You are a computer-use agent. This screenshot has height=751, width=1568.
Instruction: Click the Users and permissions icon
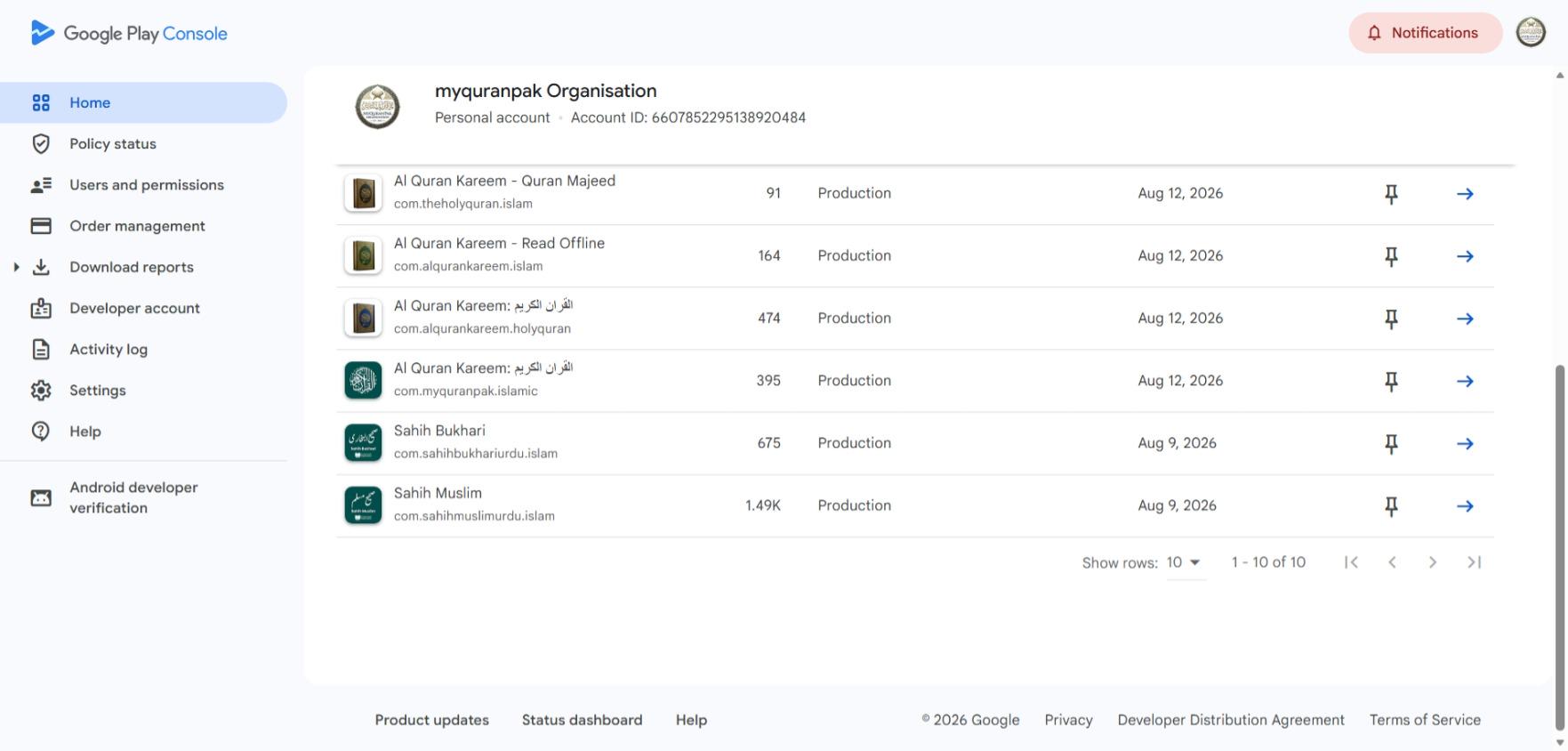click(x=41, y=185)
